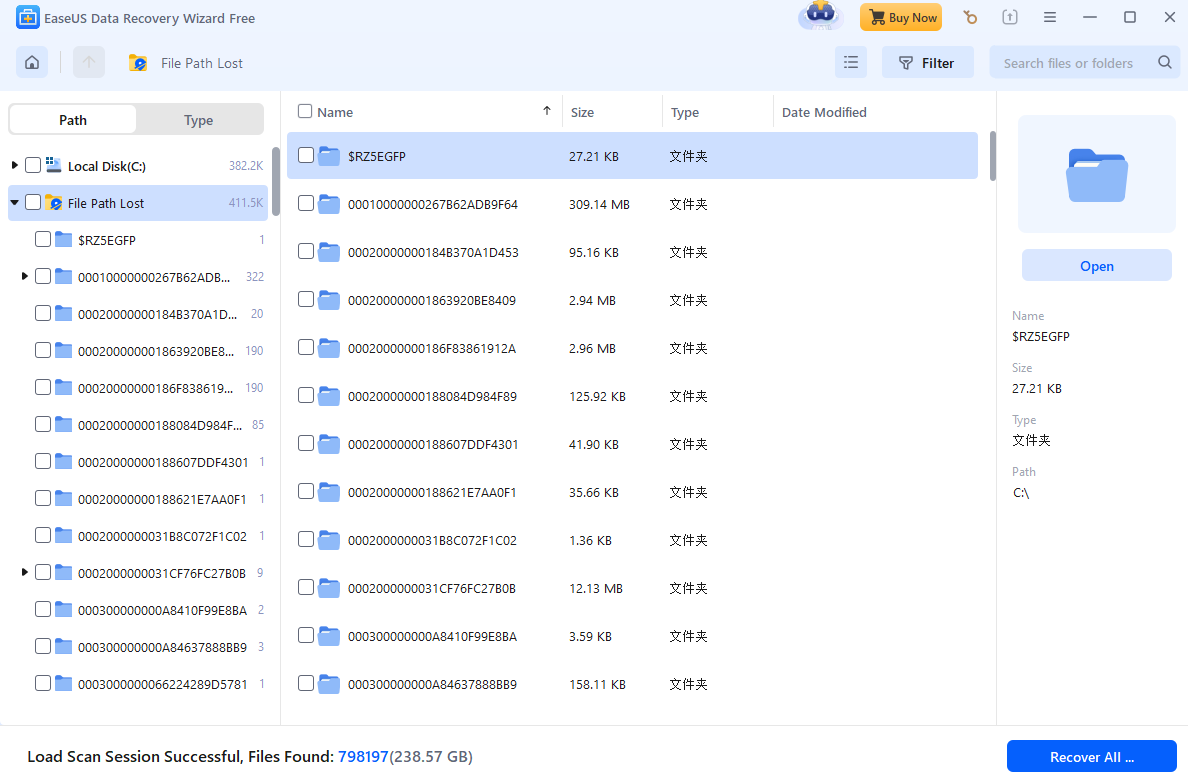This screenshot has height=783, width=1188.
Task: Tick checkbox for 00020000000184B370A1D453 in list
Action: (306, 251)
